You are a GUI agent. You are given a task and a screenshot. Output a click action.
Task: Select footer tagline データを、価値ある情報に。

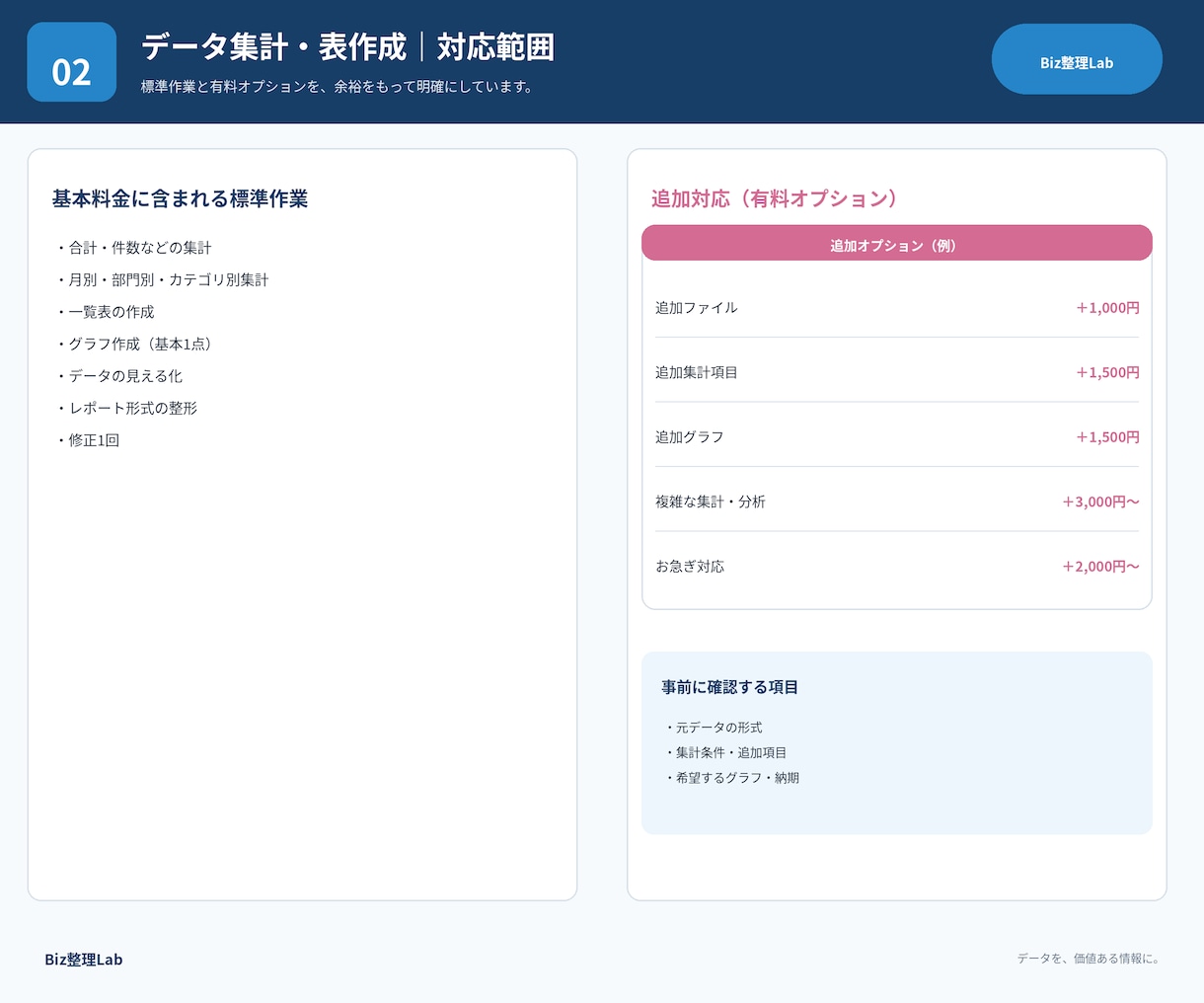[1089, 959]
